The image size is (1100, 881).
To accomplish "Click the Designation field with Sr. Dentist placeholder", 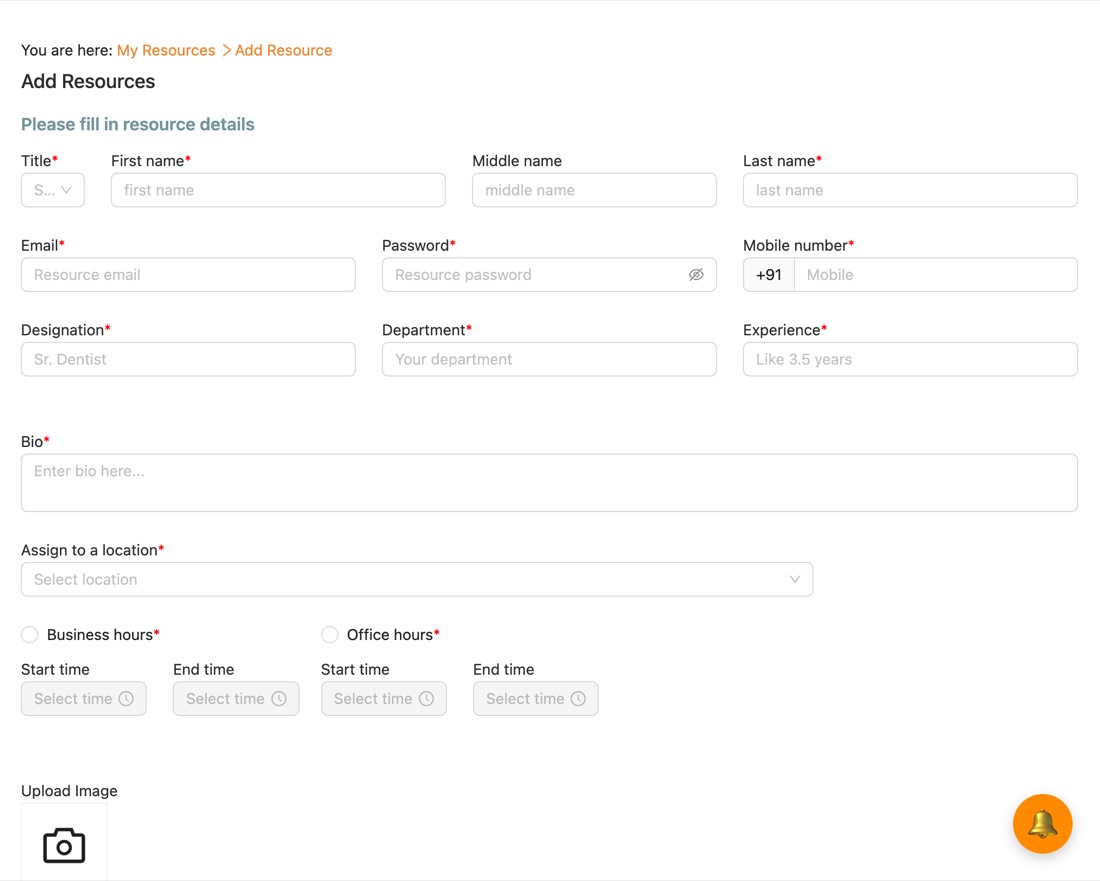I will (188, 359).
